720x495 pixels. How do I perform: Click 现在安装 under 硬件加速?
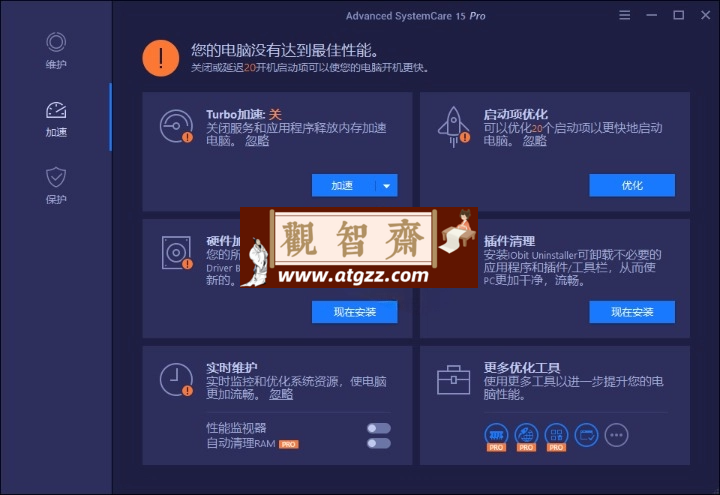point(354,312)
